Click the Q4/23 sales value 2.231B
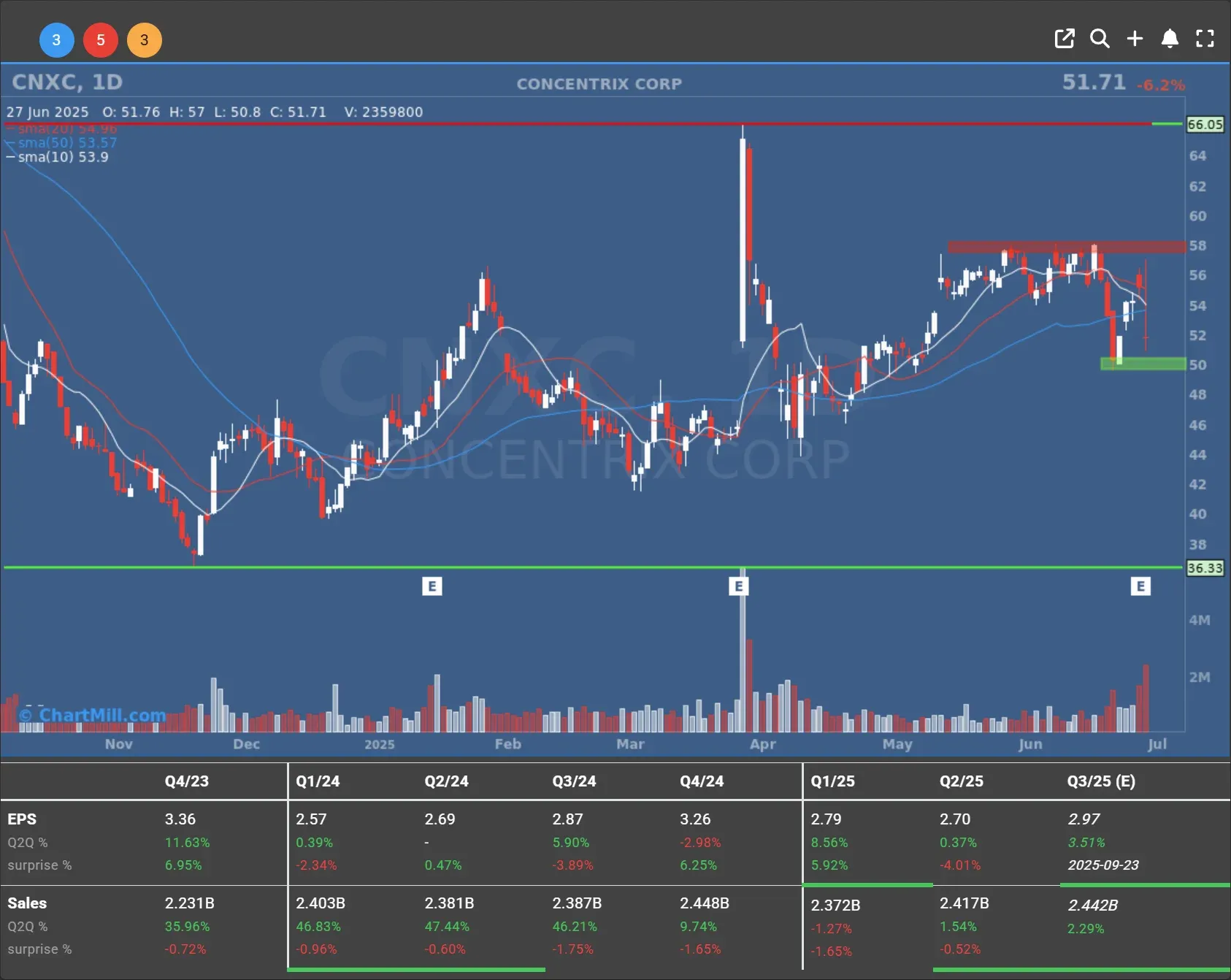This screenshot has height=980, width=1231. (189, 903)
